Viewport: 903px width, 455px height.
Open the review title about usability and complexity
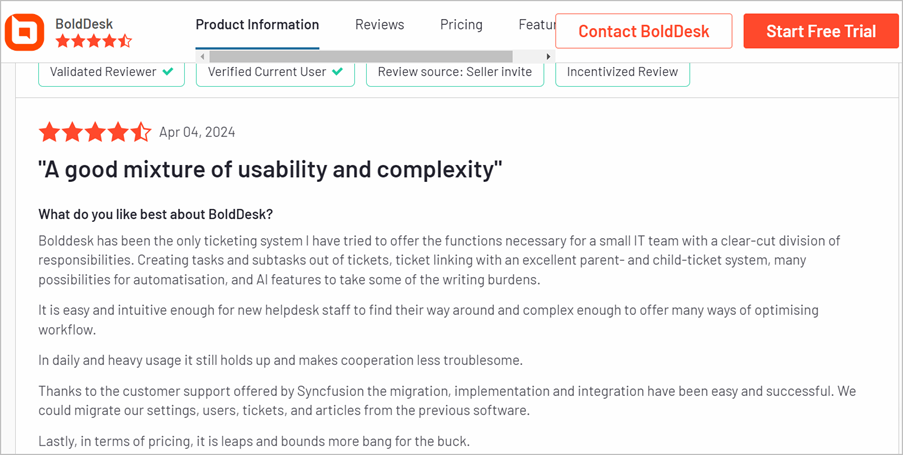pyautogui.click(x=270, y=170)
